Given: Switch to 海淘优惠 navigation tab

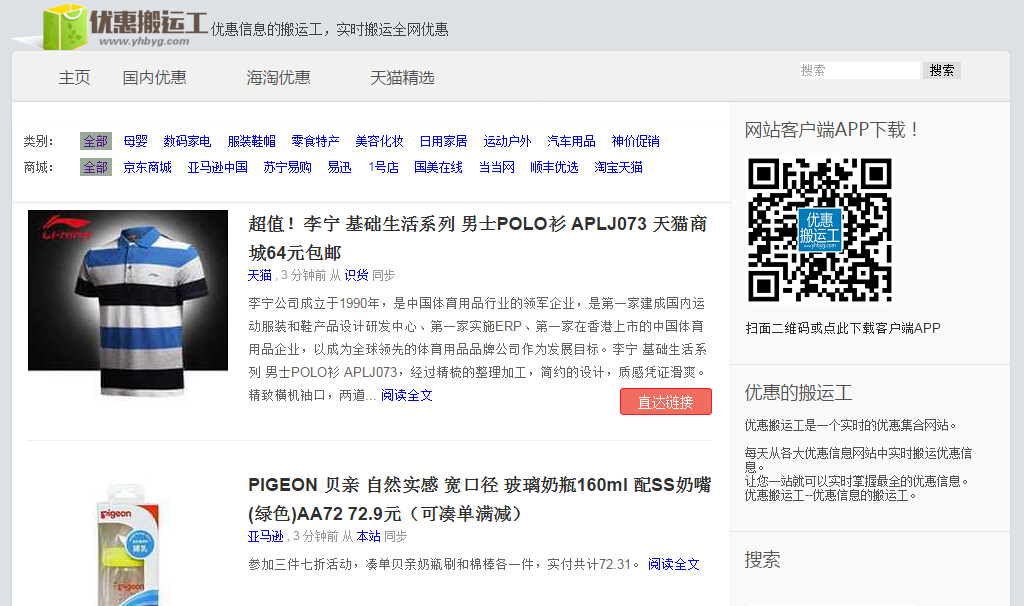Looking at the screenshot, I should click(278, 77).
